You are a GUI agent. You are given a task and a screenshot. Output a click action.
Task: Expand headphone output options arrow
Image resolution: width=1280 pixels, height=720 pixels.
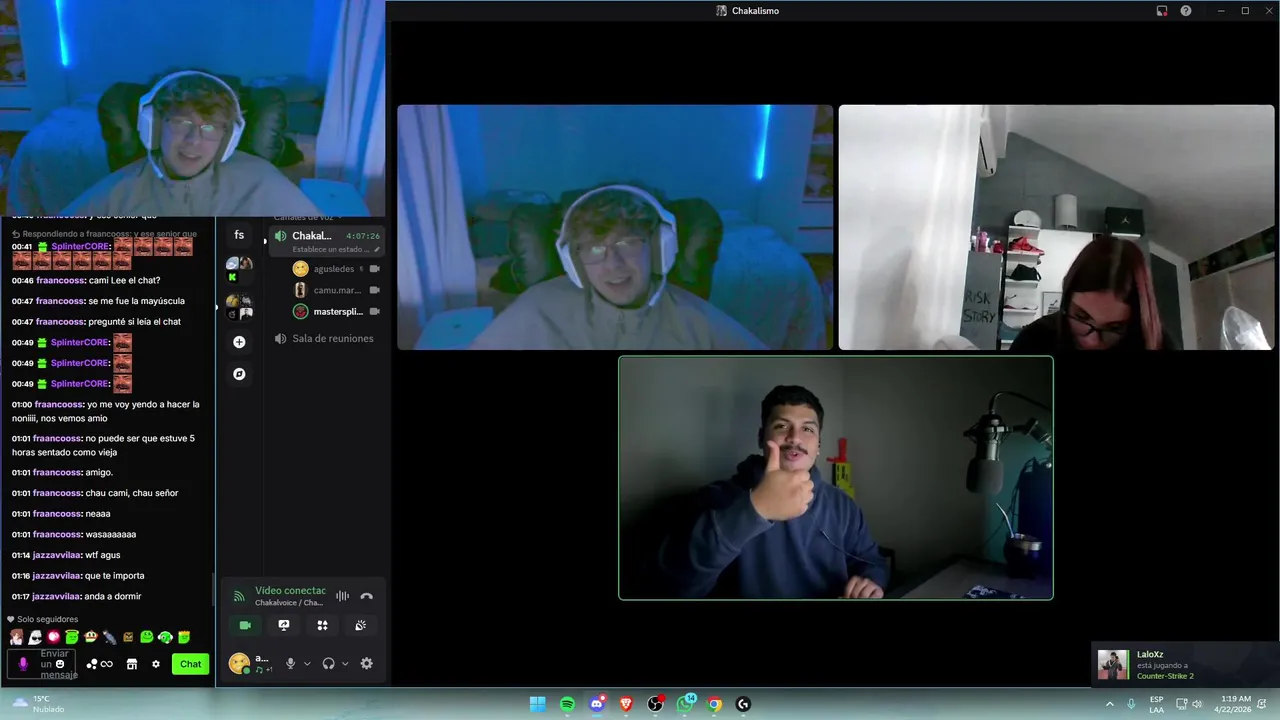coord(345,663)
